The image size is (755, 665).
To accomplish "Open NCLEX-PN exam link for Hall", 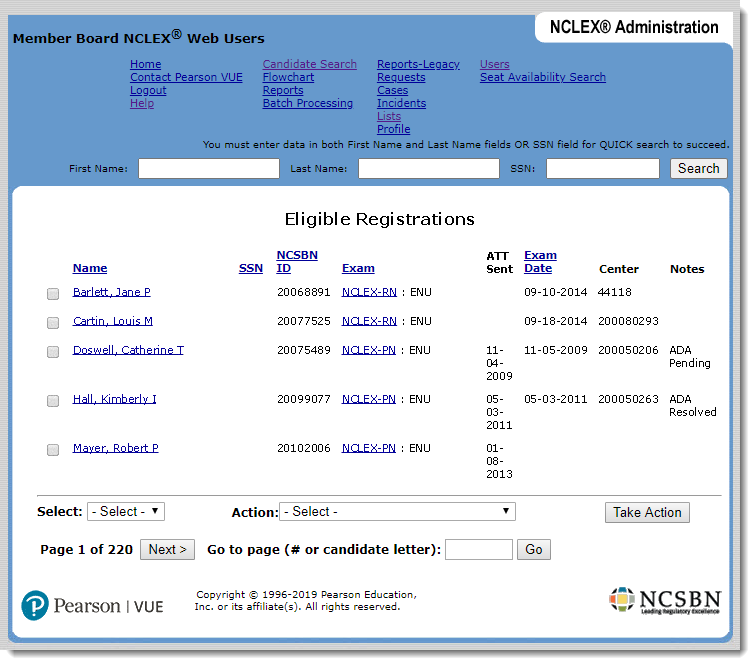I will [368, 399].
